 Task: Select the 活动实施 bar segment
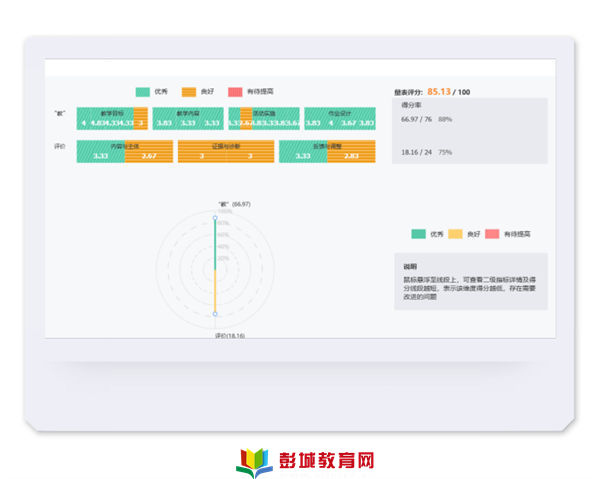(264, 119)
